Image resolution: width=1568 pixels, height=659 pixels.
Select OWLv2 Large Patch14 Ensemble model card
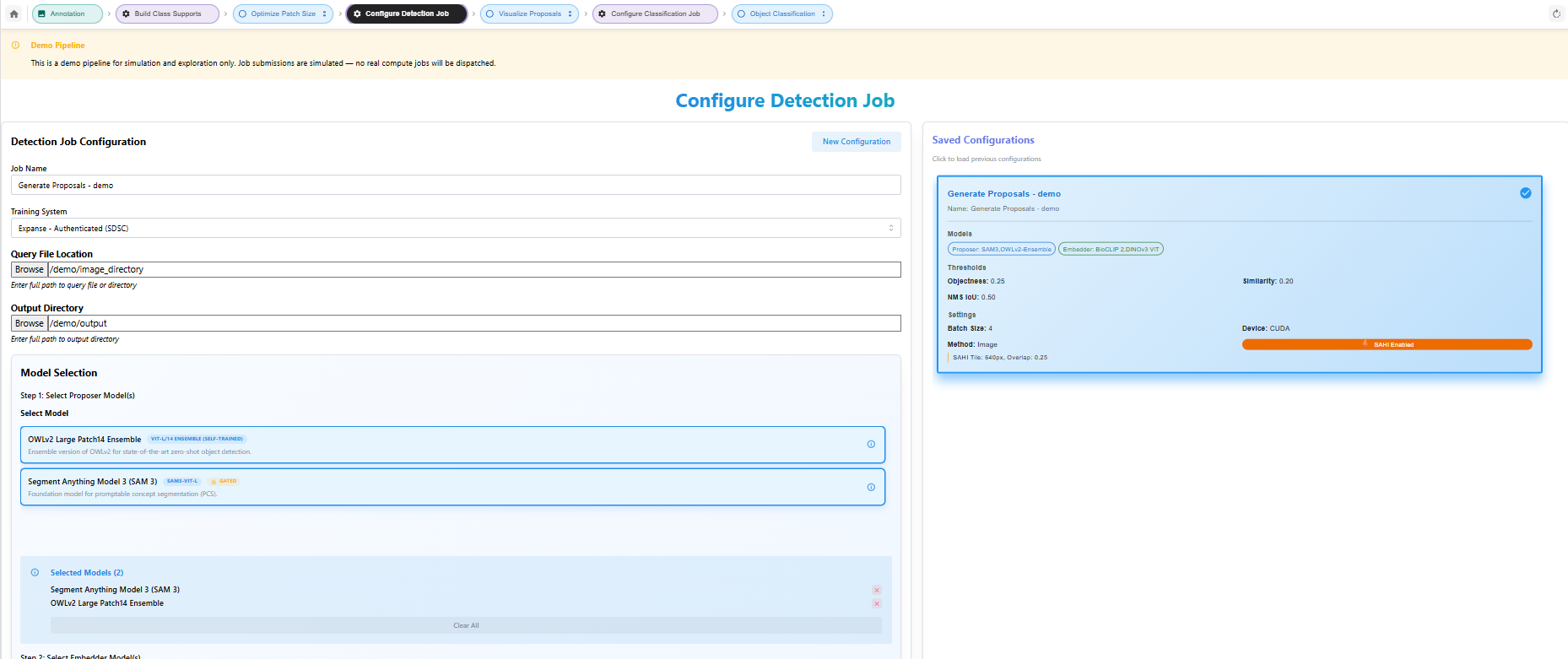coord(452,445)
